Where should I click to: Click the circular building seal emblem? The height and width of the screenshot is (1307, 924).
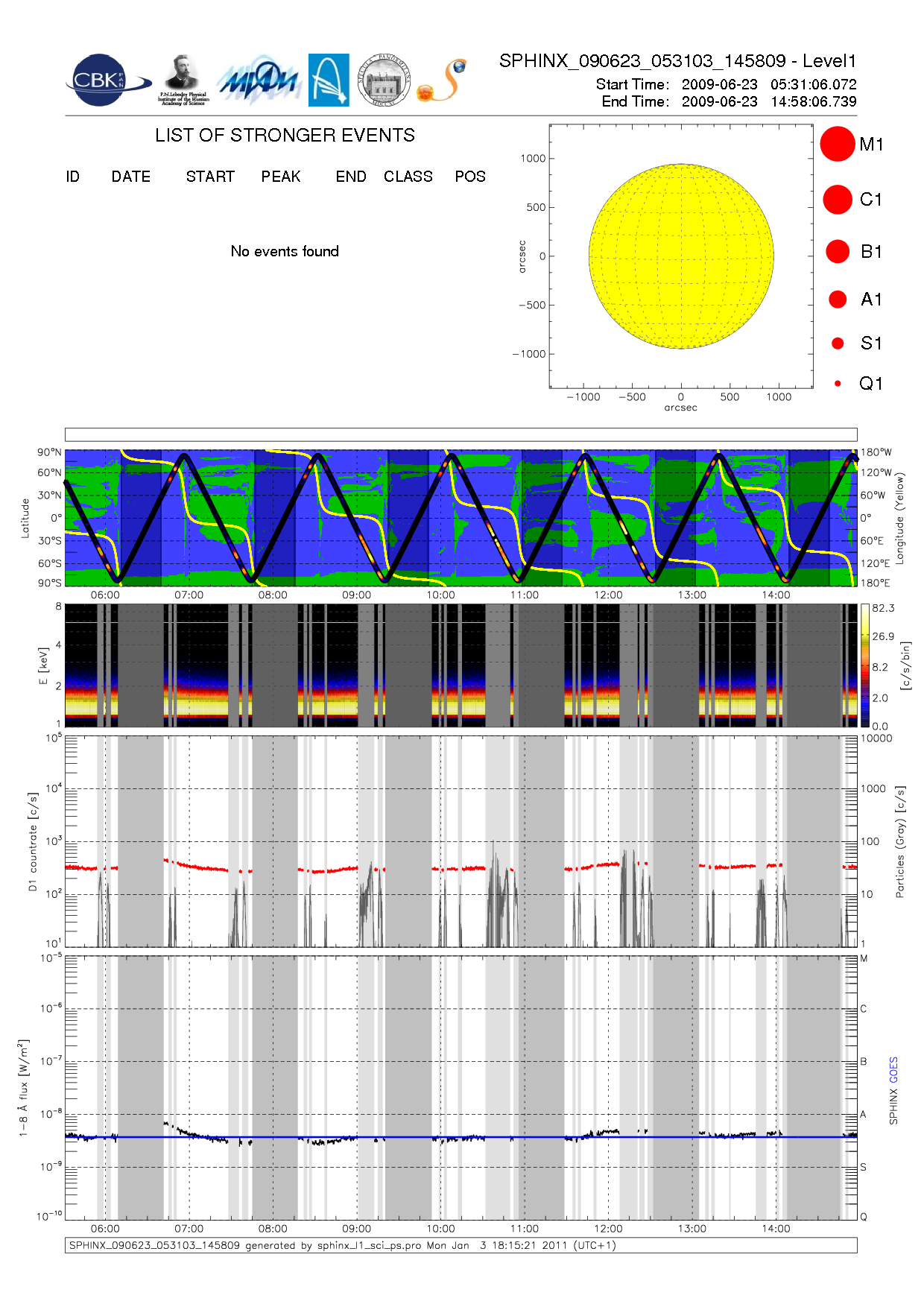384,80
